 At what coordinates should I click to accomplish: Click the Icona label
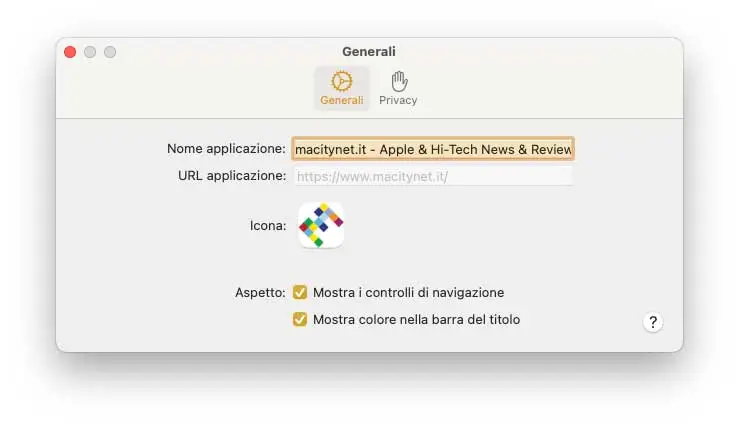(x=268, y=226)
